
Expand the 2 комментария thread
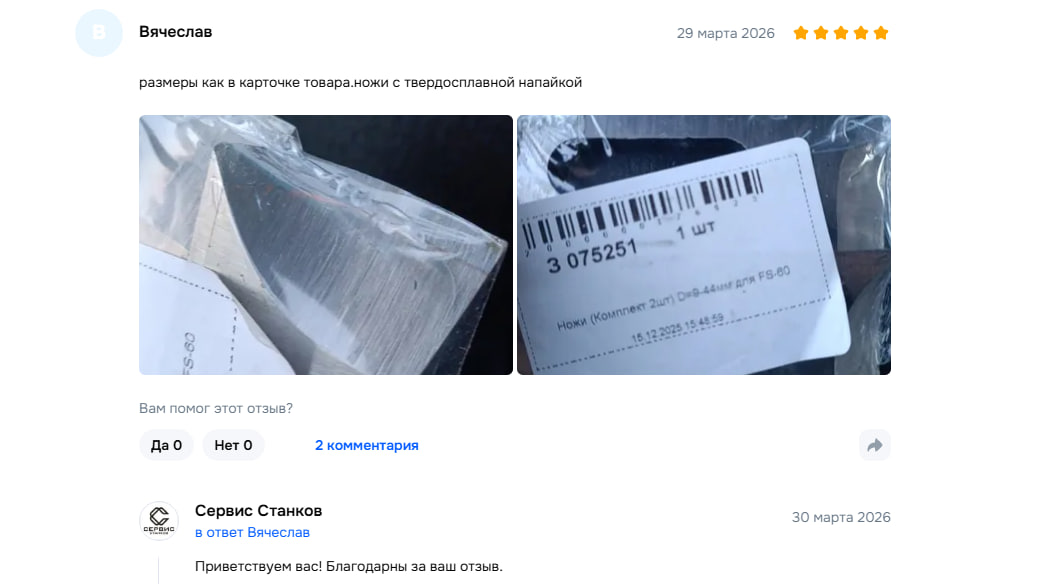[x=367, y=446]
